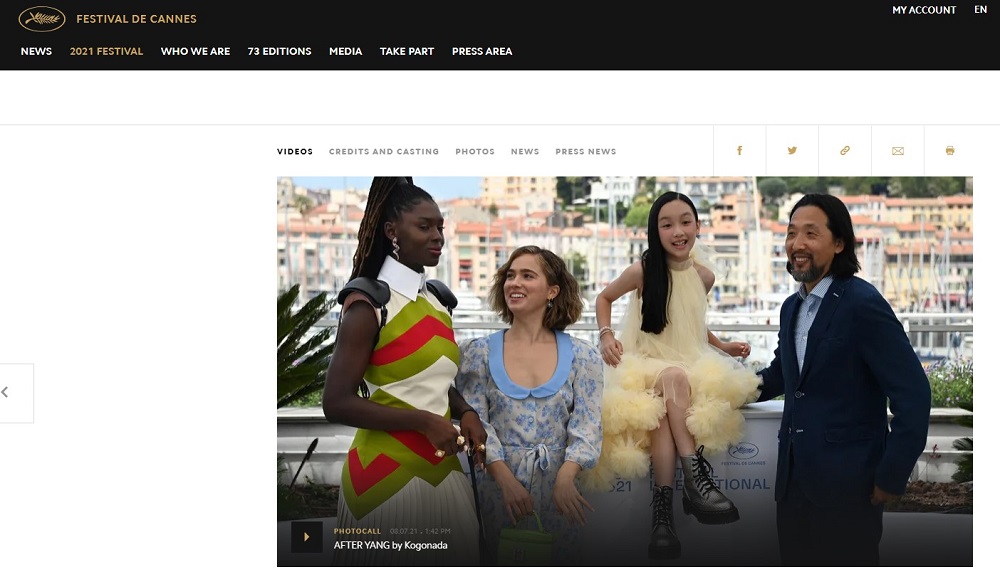The height and width of the screenshot is (577, 1000).
Task: Print the page via printer icon
Action: tap(950, 150)
